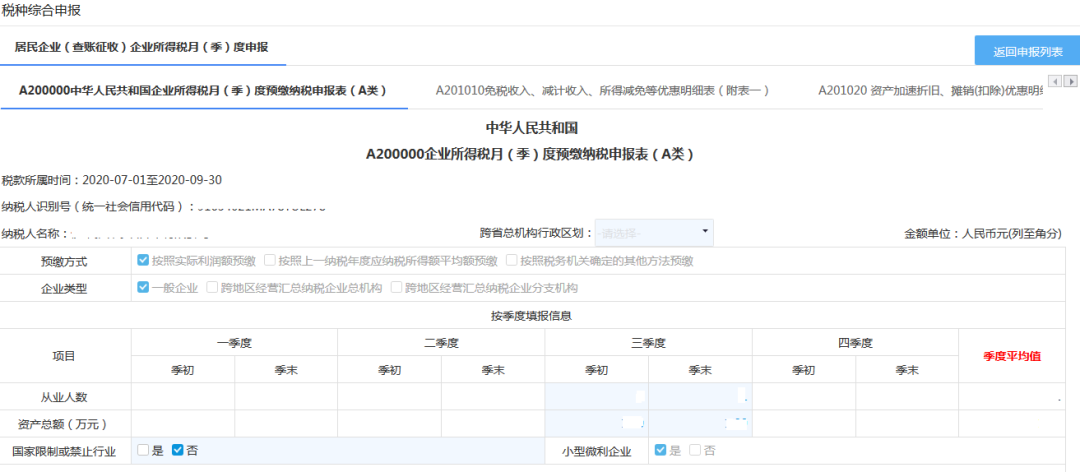Switch to A201010 免税收入 优惠明细表 tab
The image size is (1080, 472).
(603, 90)
